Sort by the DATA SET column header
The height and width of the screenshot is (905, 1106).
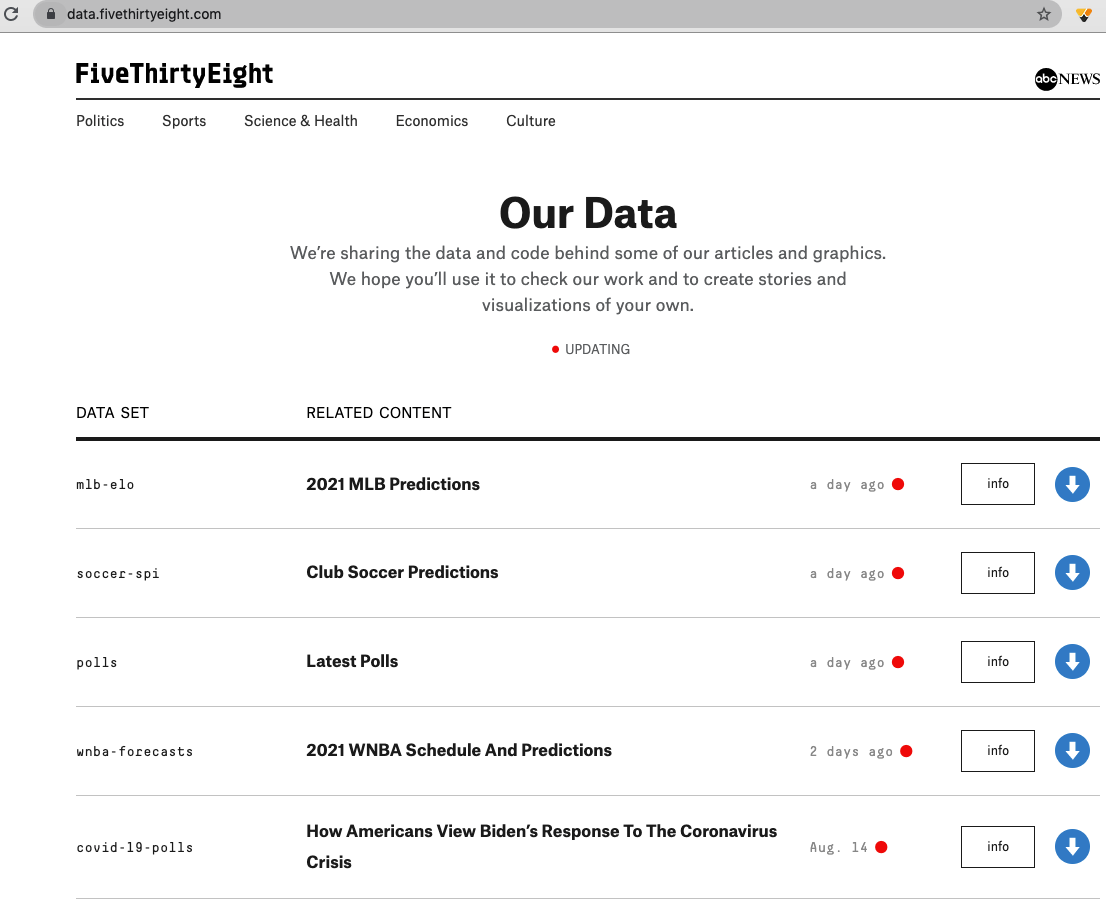pyautogui.click(x=112, y=413)
